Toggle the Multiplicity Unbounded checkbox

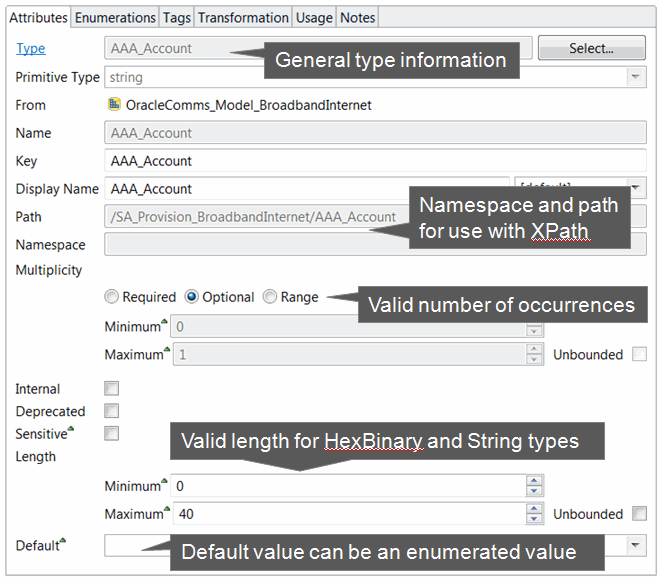[x=639, y=354]
